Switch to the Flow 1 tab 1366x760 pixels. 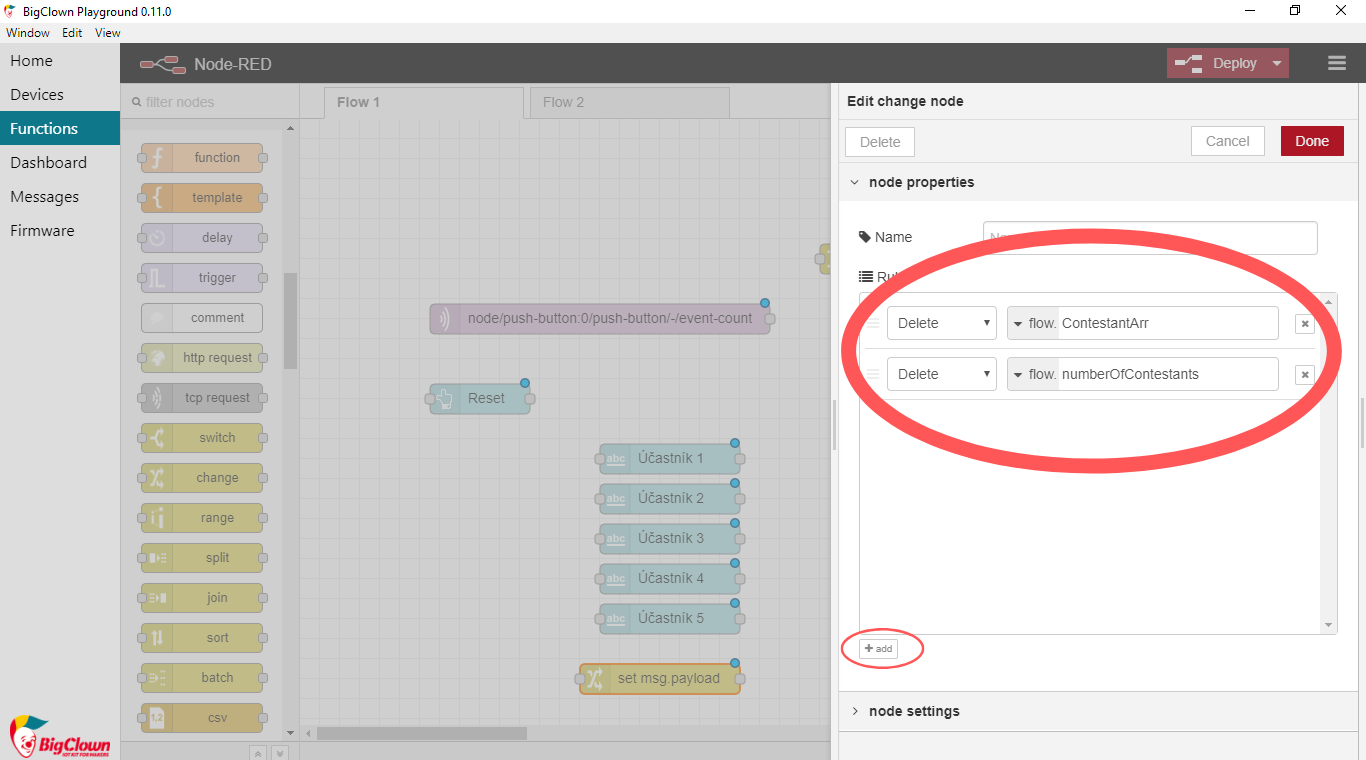[x=424, y=102]
